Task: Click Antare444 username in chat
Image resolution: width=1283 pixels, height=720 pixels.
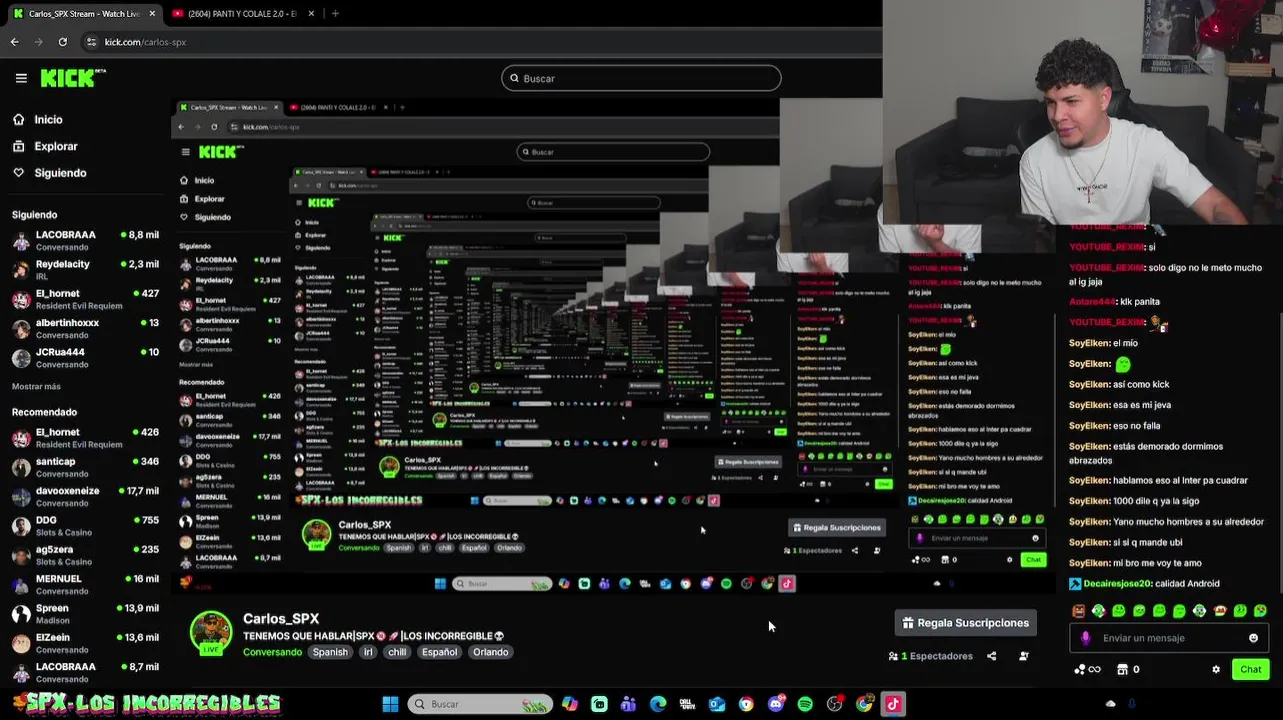Action: click(x=1092, y=301)
